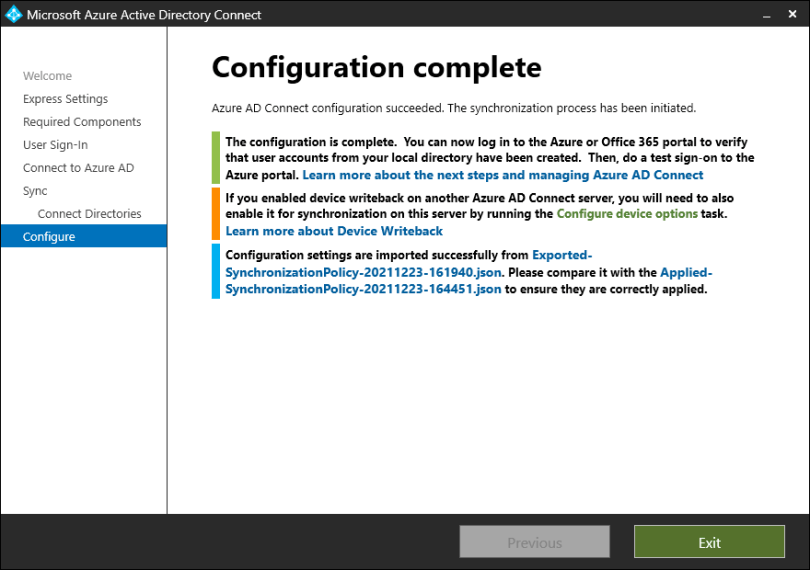The image size is (810, 570).
Task: Select the highlighted Configure step
Action: tap(49, 237)
